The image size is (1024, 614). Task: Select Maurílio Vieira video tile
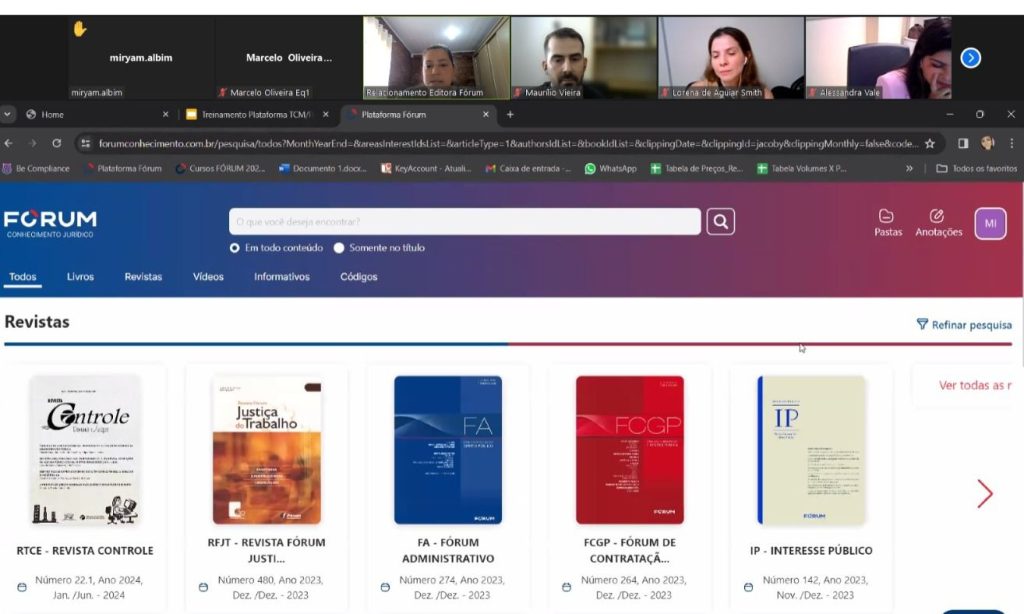[x=584, y=58]
